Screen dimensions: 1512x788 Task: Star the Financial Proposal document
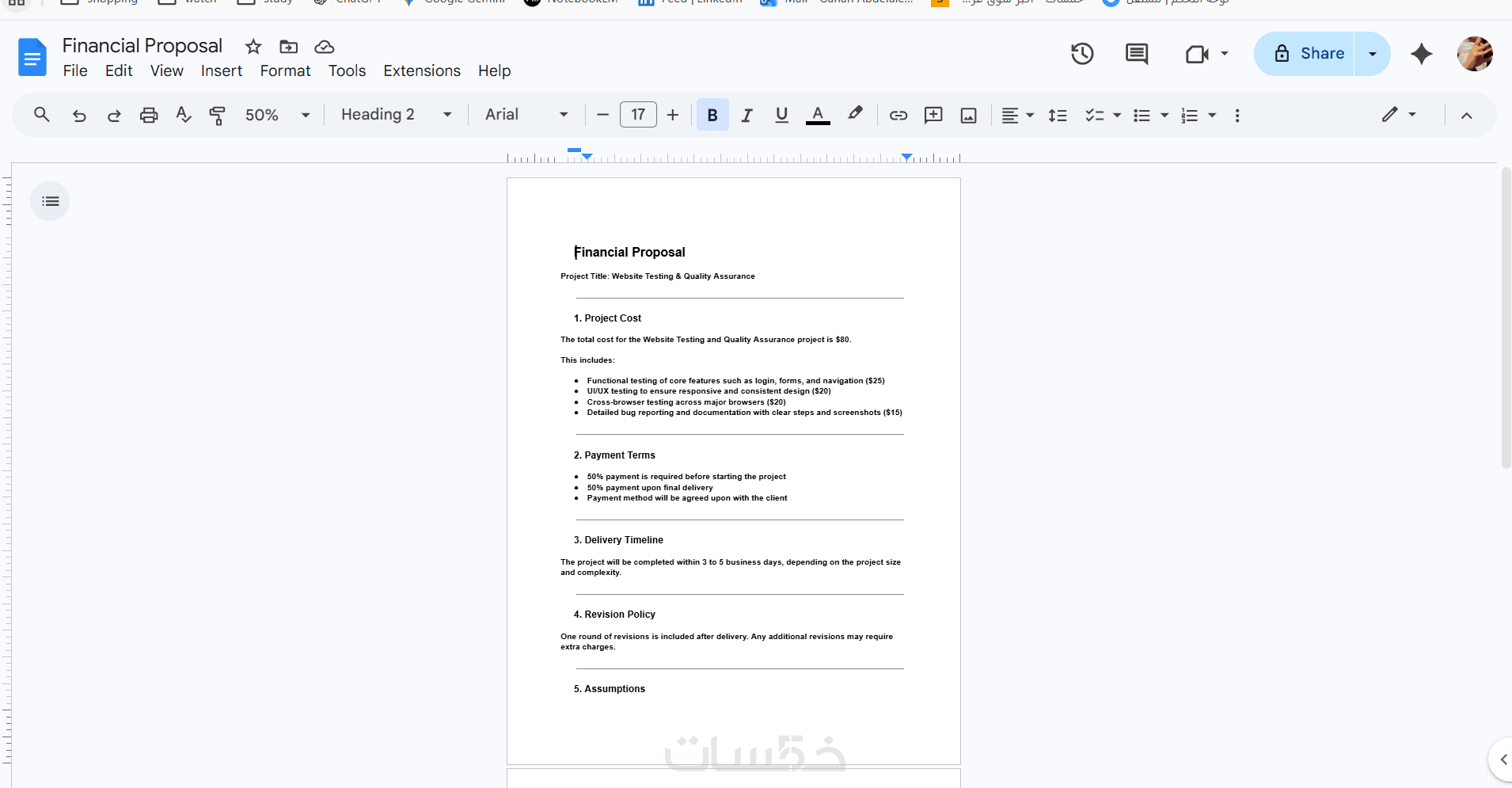253,47
